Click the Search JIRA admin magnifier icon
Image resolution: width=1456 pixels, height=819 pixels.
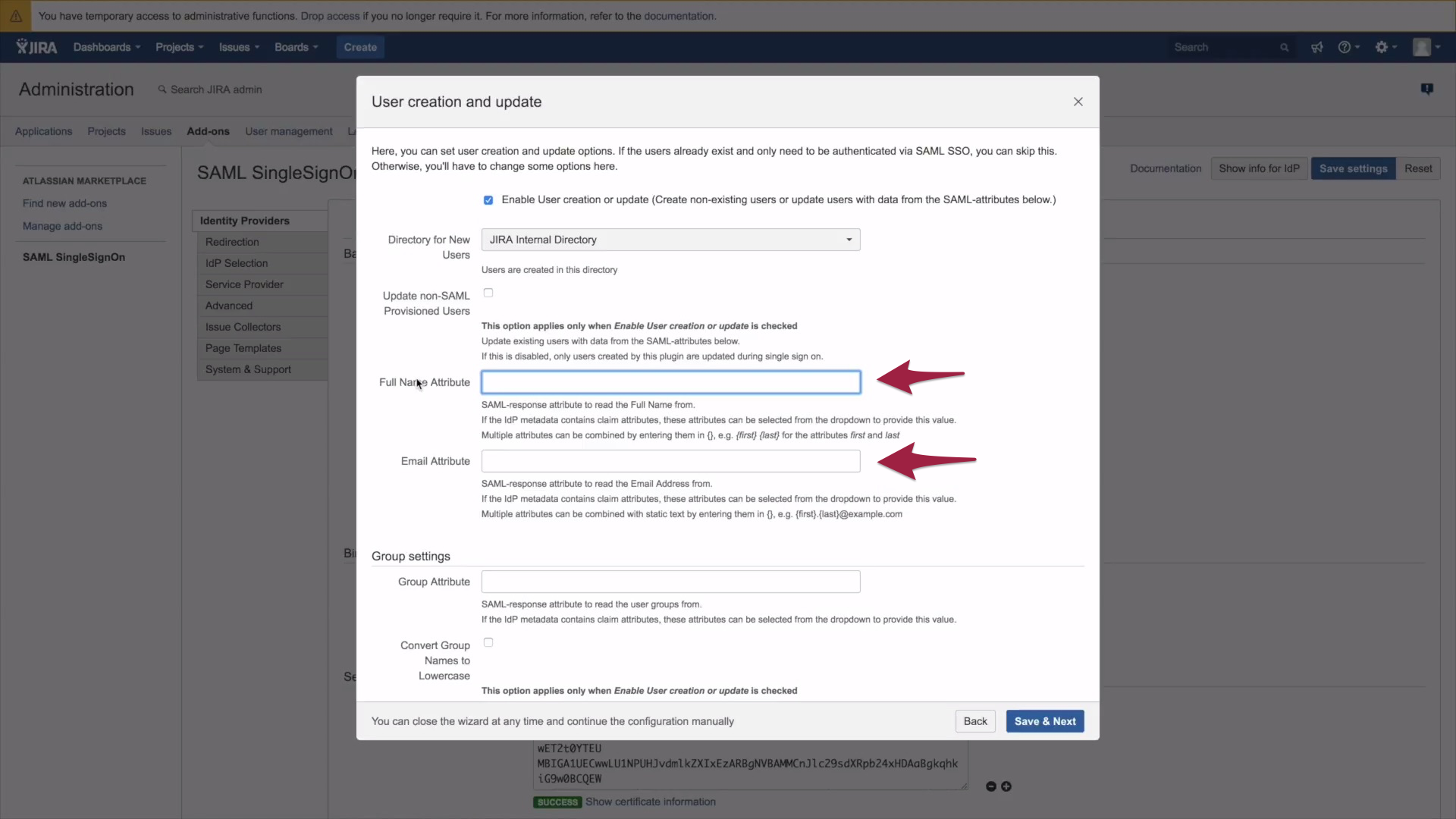162,89
